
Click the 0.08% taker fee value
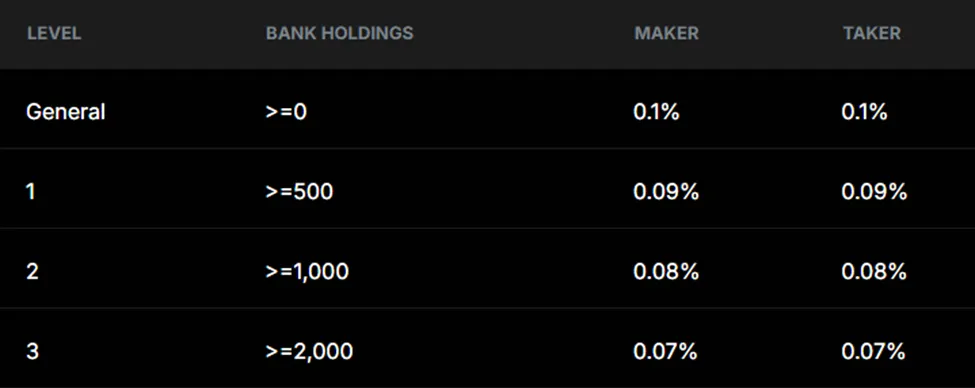(874, 272)
